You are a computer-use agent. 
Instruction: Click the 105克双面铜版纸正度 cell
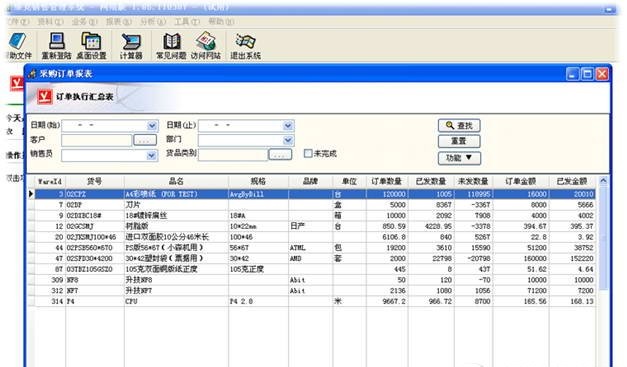point(176,269)
